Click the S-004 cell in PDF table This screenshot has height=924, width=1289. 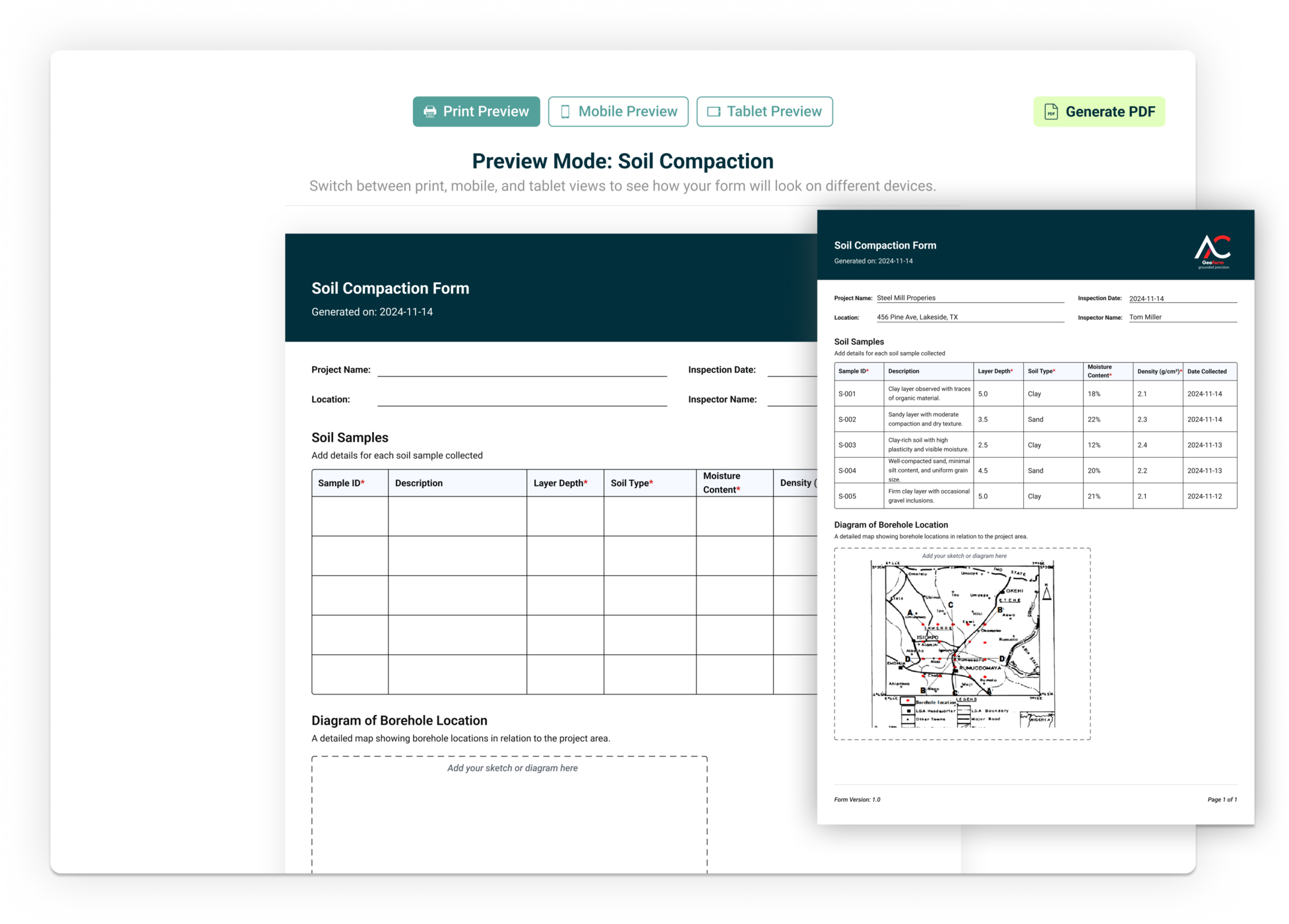859,471
